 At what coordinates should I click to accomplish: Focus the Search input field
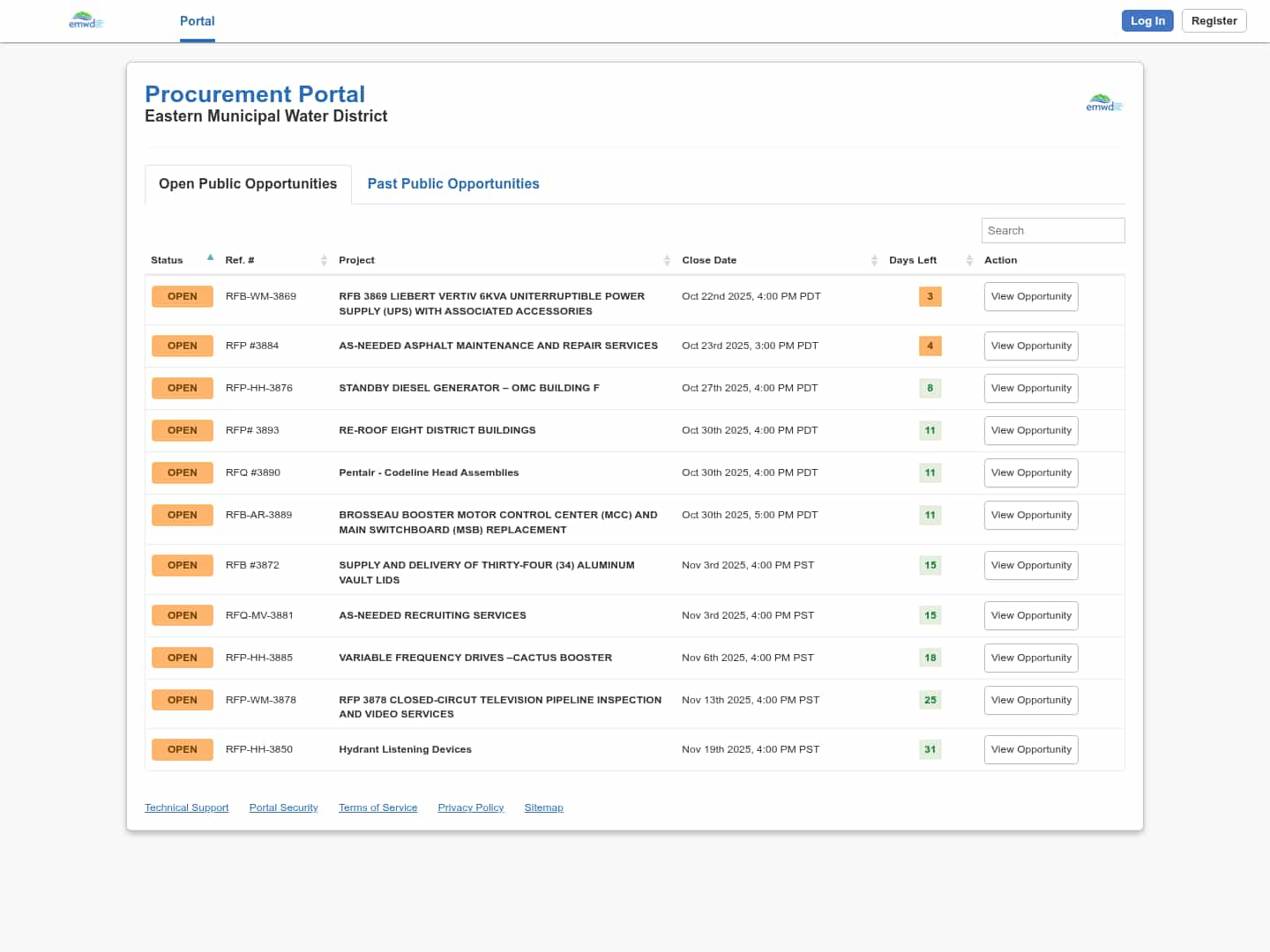point(1052,231)
